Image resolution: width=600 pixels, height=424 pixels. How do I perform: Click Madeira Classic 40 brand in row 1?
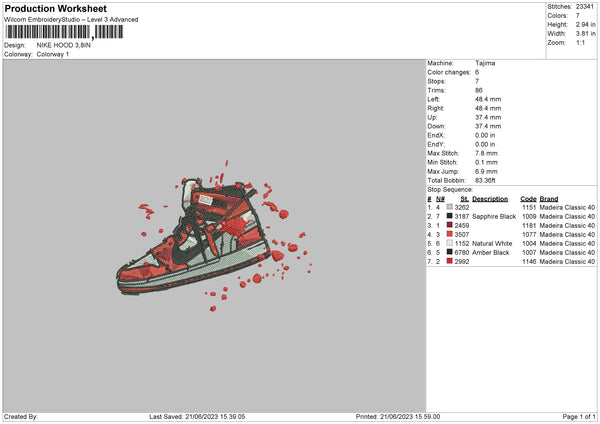(567, 207)
